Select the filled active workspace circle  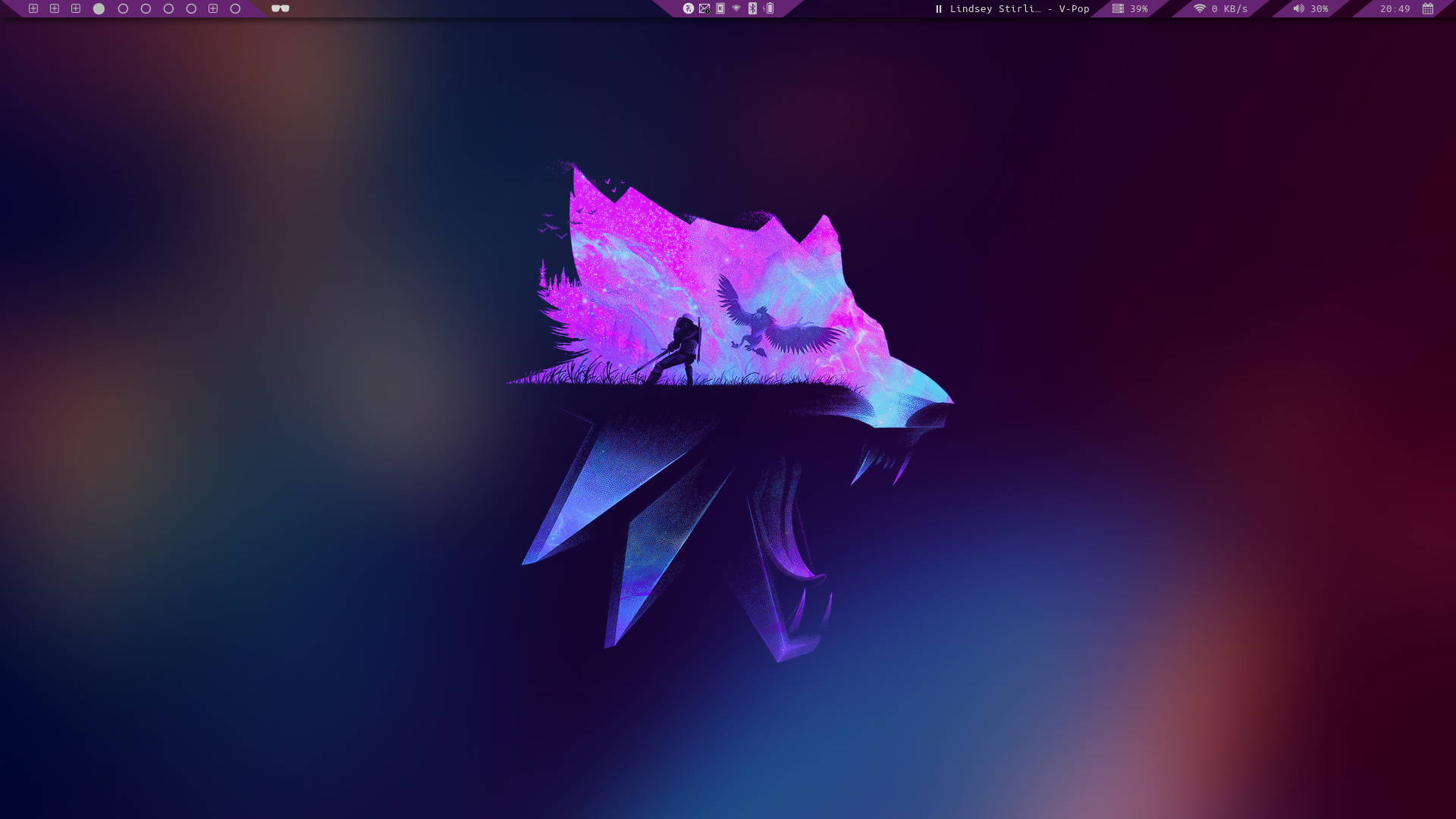[x=99, y=9]
